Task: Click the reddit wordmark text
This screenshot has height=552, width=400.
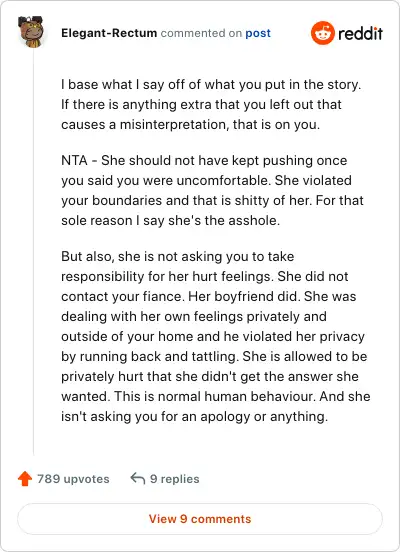Action: (360, 33)
